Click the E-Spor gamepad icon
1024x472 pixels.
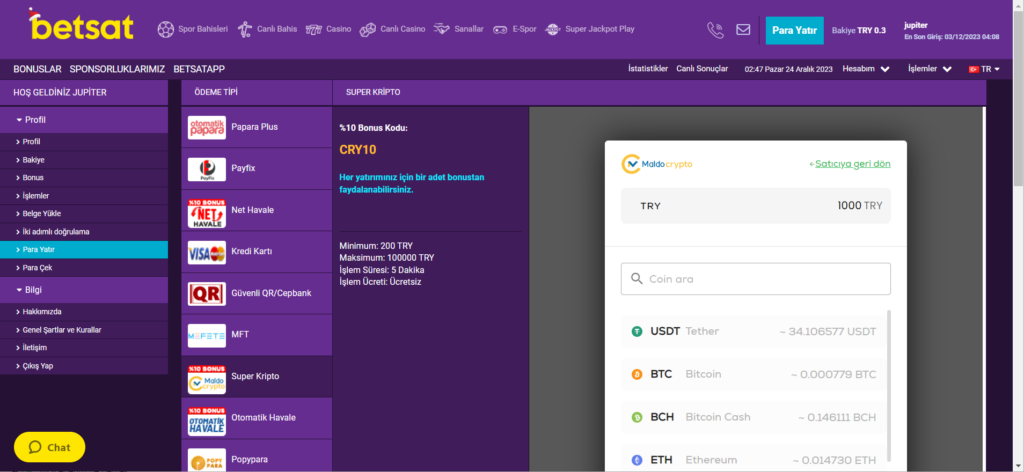500,29
